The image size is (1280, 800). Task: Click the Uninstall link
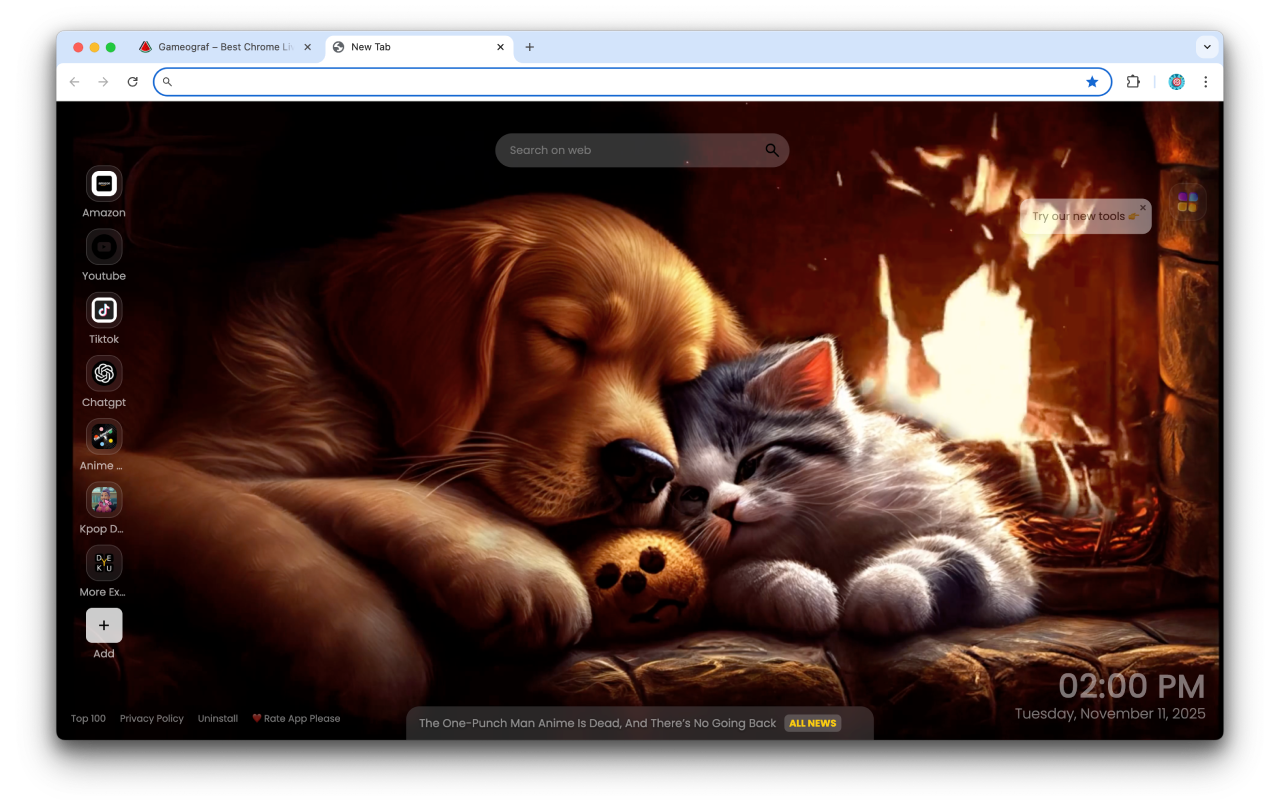218,719
